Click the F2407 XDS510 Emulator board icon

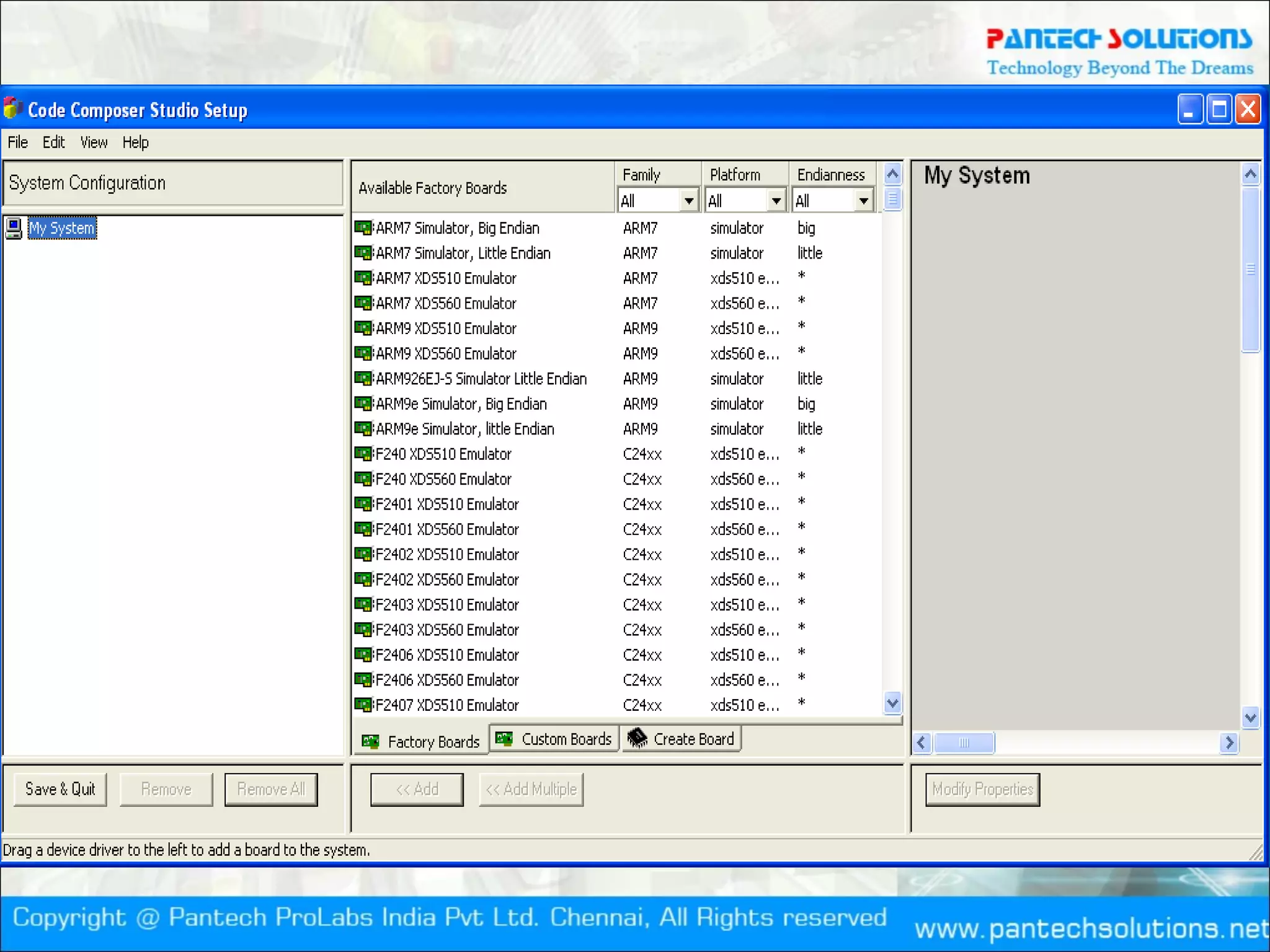[363, 705]
